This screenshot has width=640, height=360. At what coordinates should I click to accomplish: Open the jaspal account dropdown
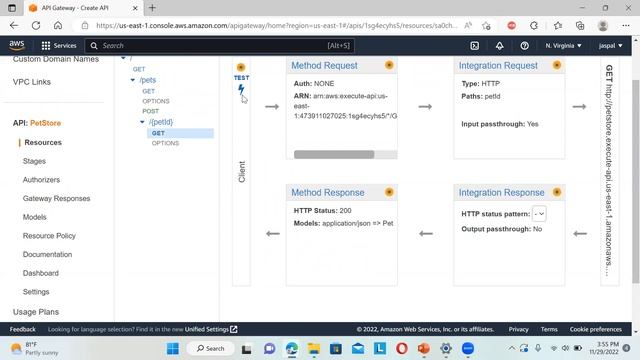611,46
